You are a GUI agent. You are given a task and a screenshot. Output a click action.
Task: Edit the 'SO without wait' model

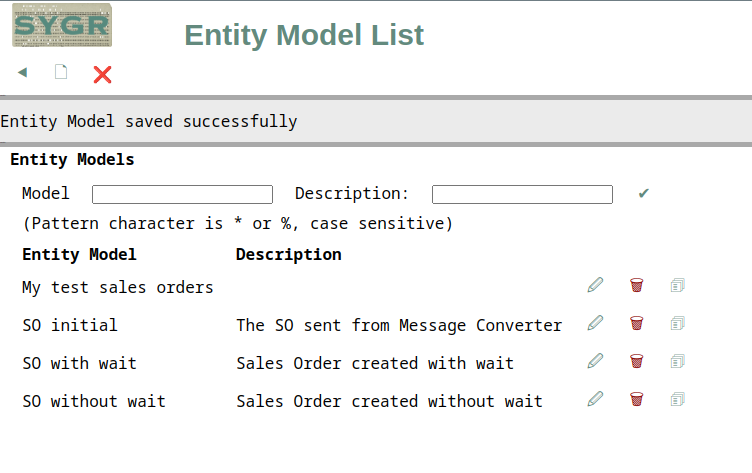pyautogui.click(x=595, y=399)
